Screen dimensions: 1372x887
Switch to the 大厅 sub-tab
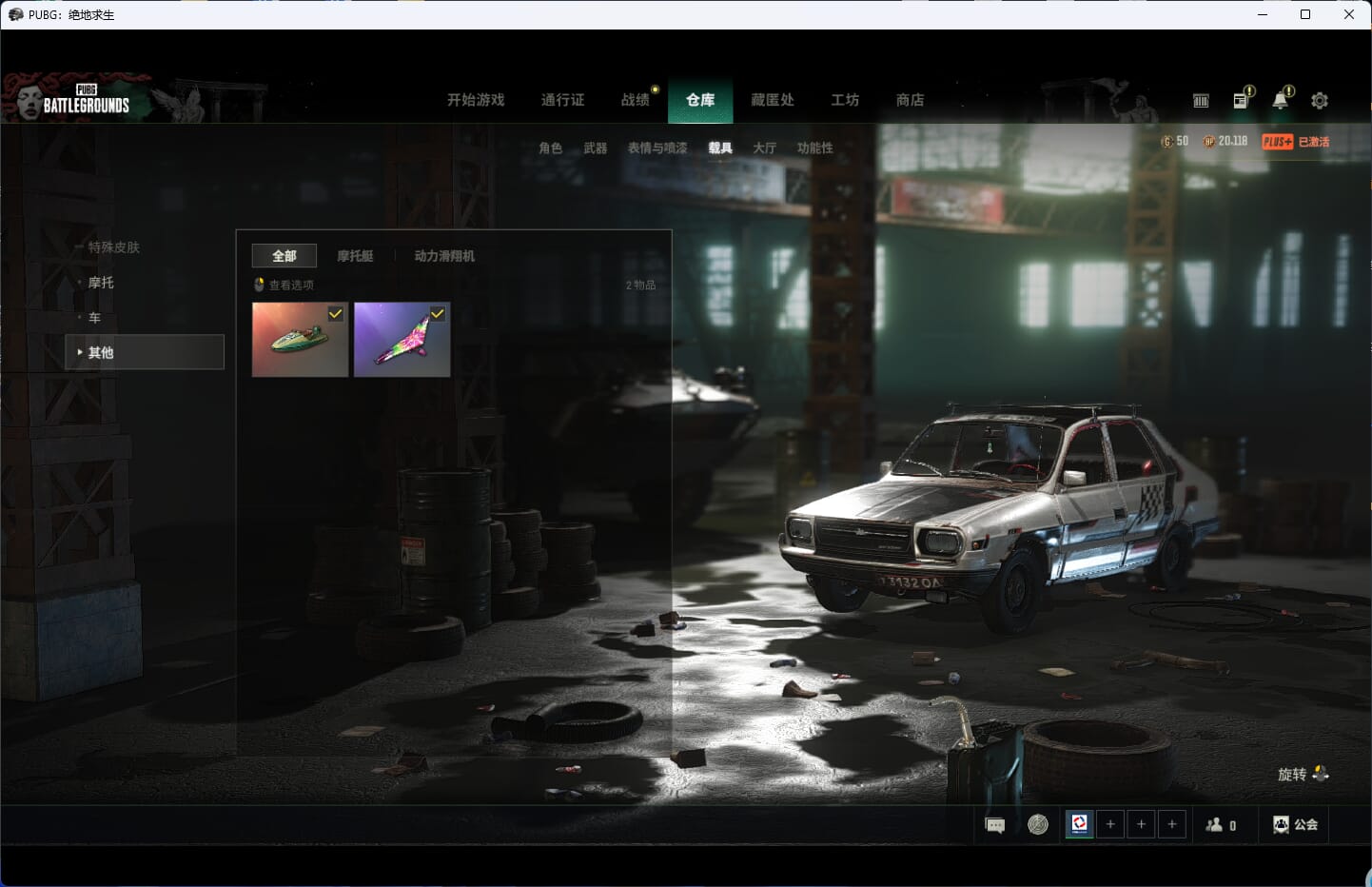[x=764, y=148]
